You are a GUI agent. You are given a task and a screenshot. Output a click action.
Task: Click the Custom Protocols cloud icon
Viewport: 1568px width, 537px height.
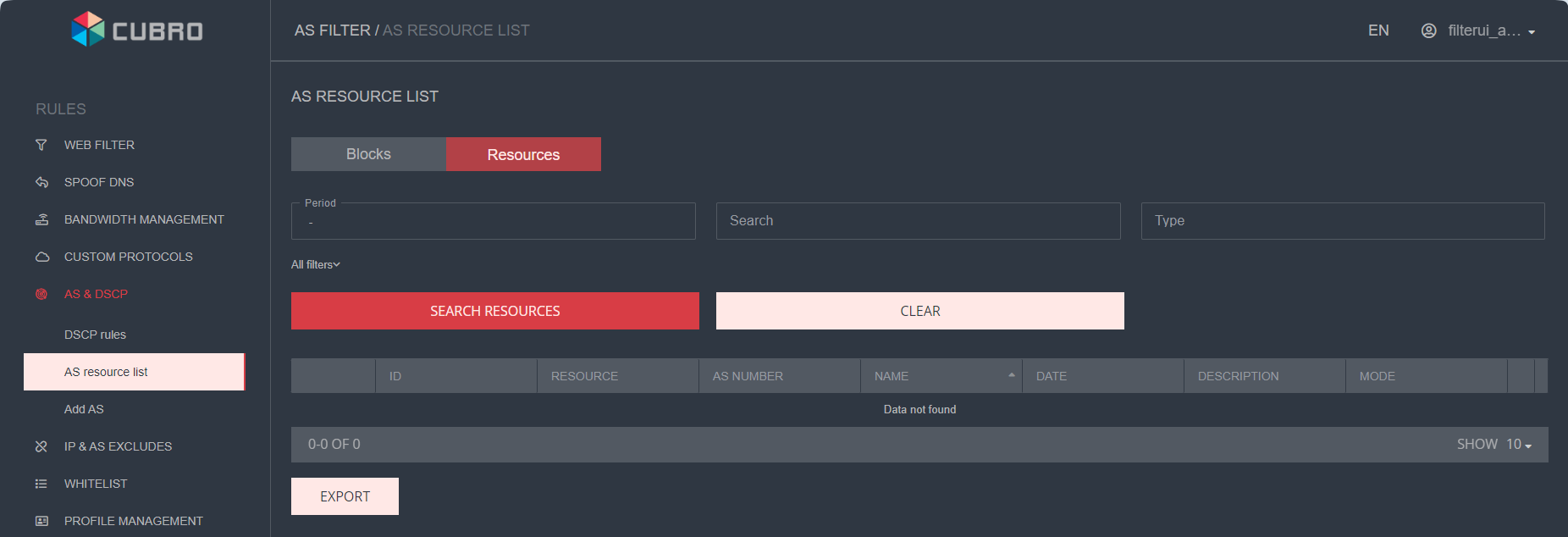click(x=41, y=257)
